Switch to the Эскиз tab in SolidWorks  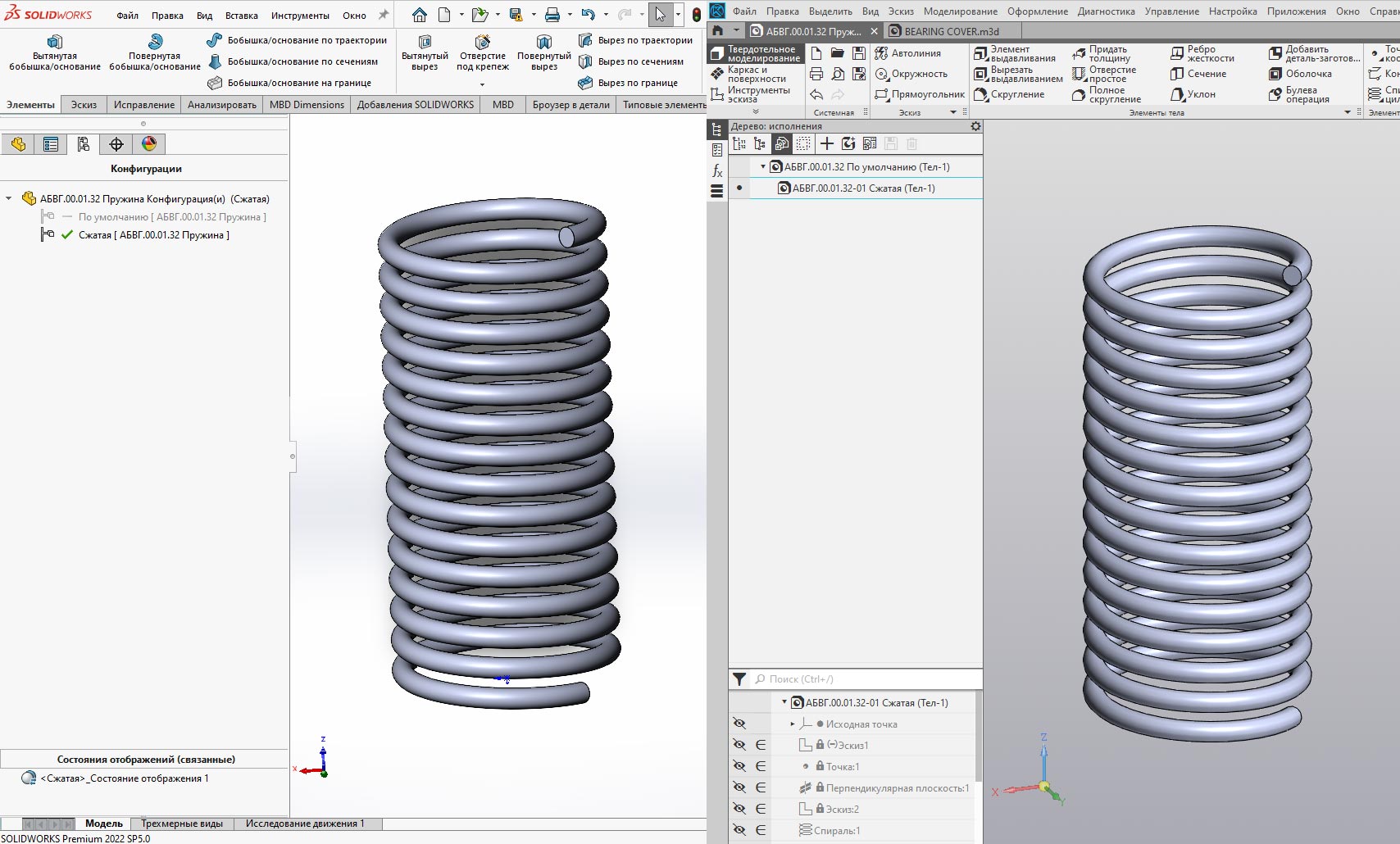84,105
